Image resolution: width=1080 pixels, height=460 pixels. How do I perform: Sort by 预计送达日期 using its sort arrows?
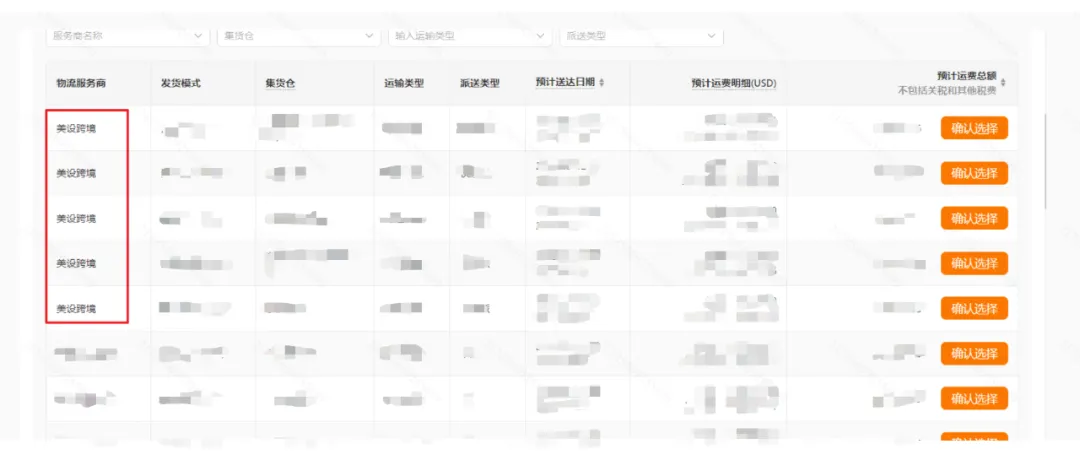601,83
